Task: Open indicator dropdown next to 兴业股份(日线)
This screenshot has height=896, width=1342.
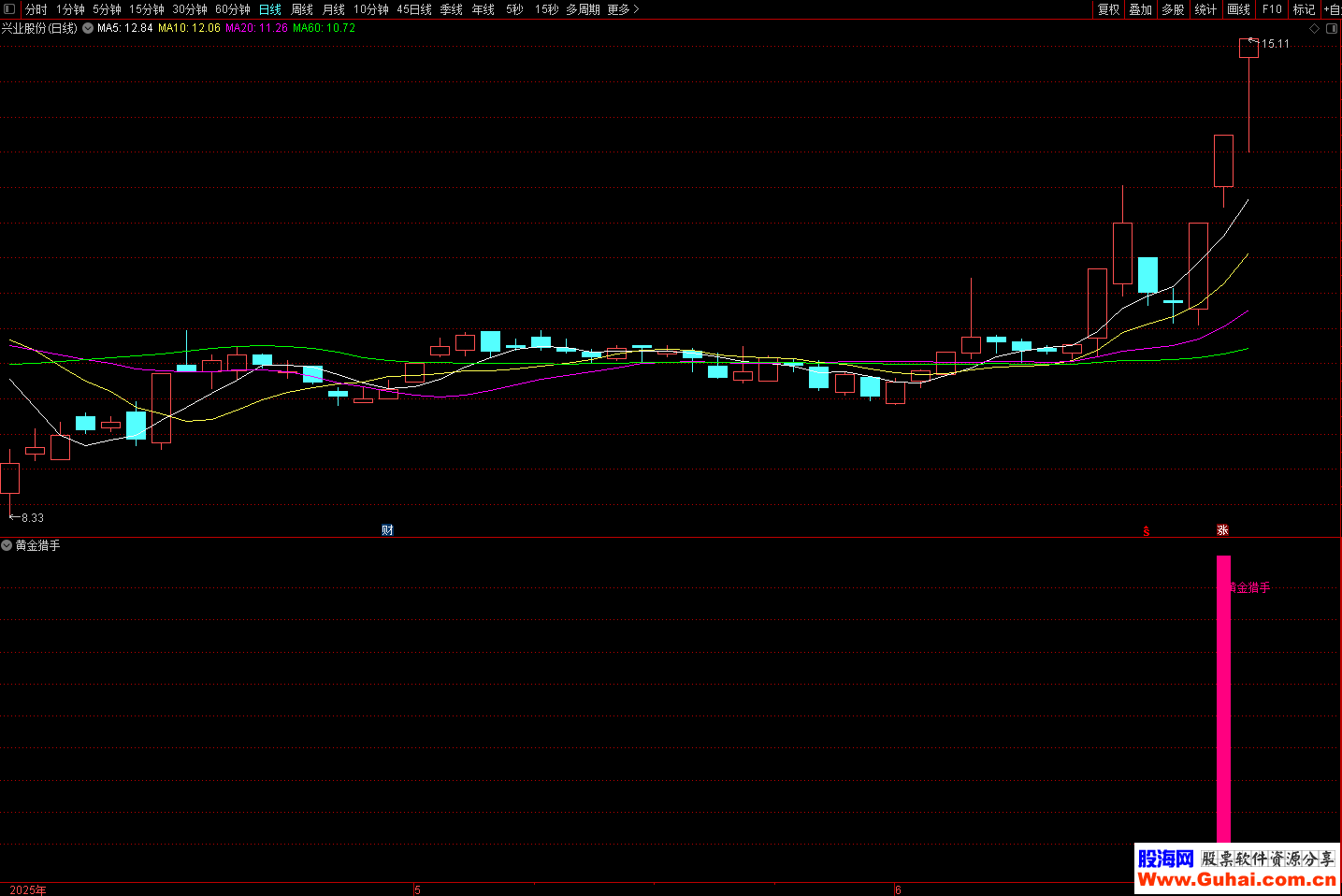Action: tap(88, 28)
